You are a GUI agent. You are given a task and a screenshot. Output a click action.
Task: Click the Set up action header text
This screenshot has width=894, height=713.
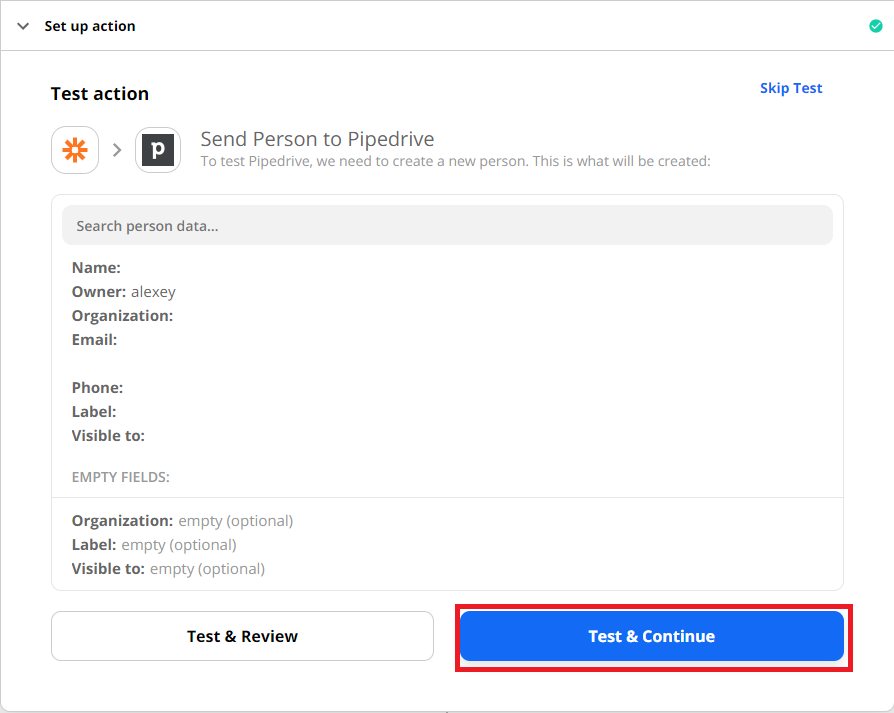tap(90, 26)
